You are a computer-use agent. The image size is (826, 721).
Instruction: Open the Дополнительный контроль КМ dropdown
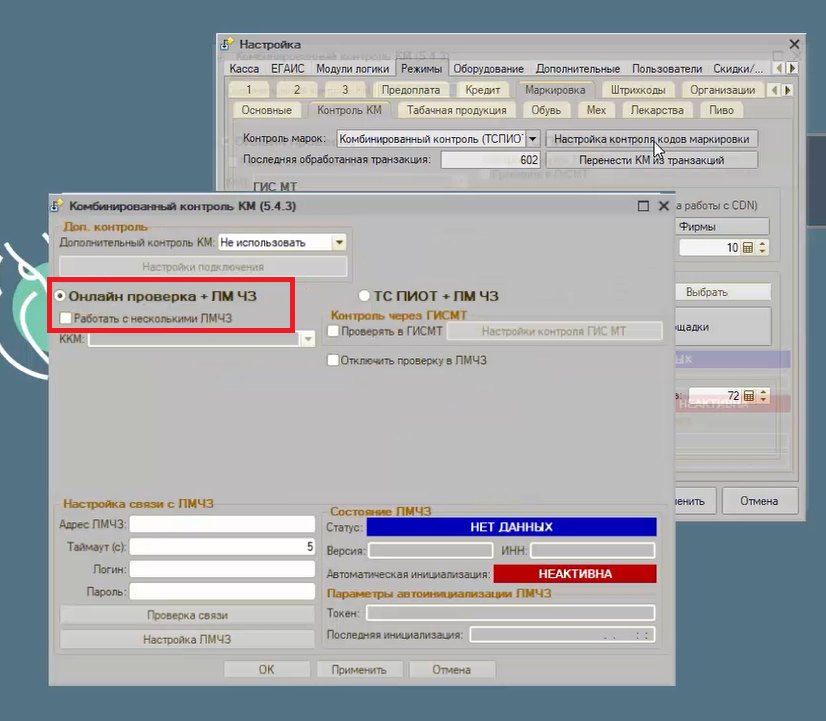click(x=339, y=243)
